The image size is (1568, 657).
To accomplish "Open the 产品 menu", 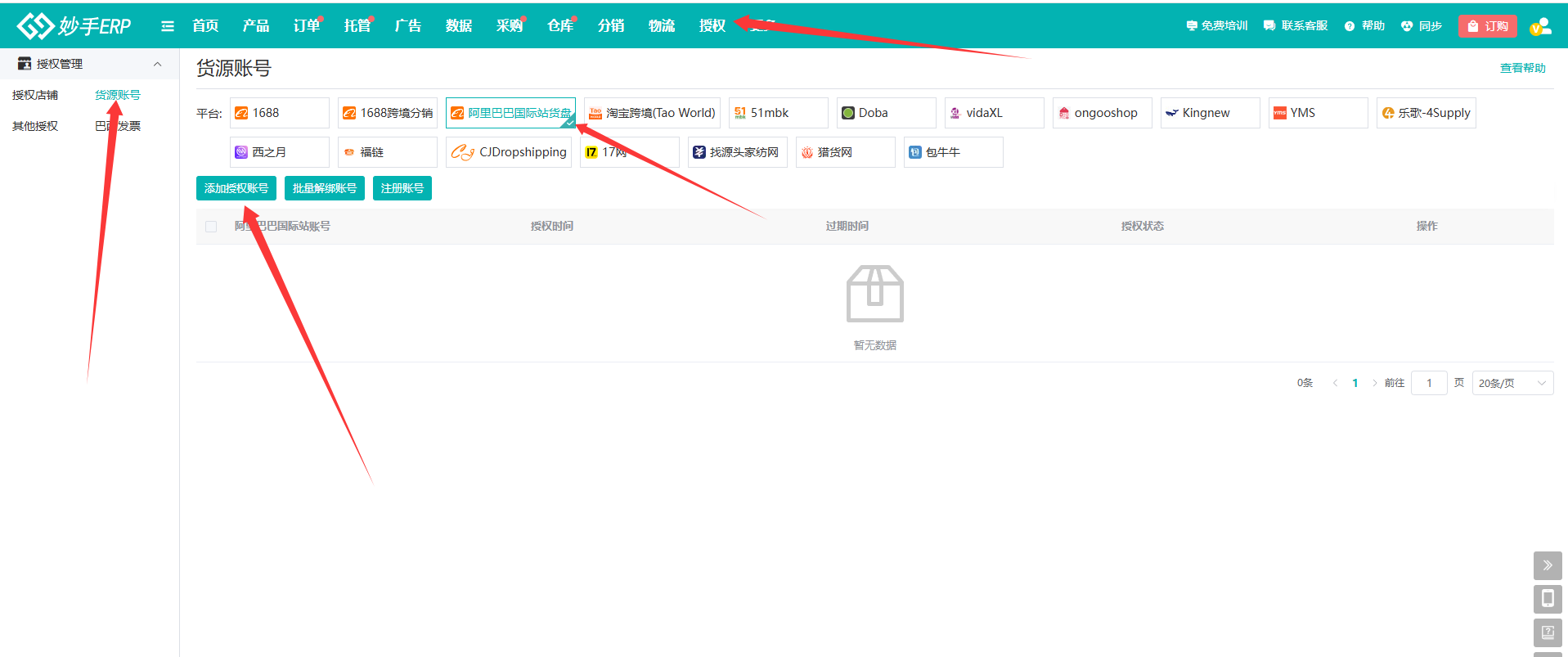I will 256,26.
